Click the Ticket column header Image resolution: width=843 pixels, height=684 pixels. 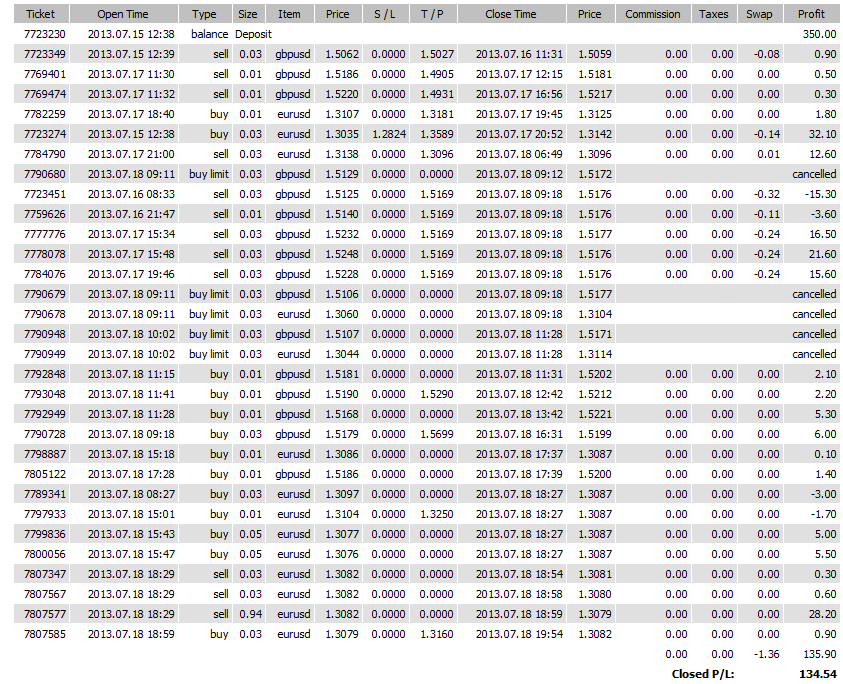tap(41, 14)
